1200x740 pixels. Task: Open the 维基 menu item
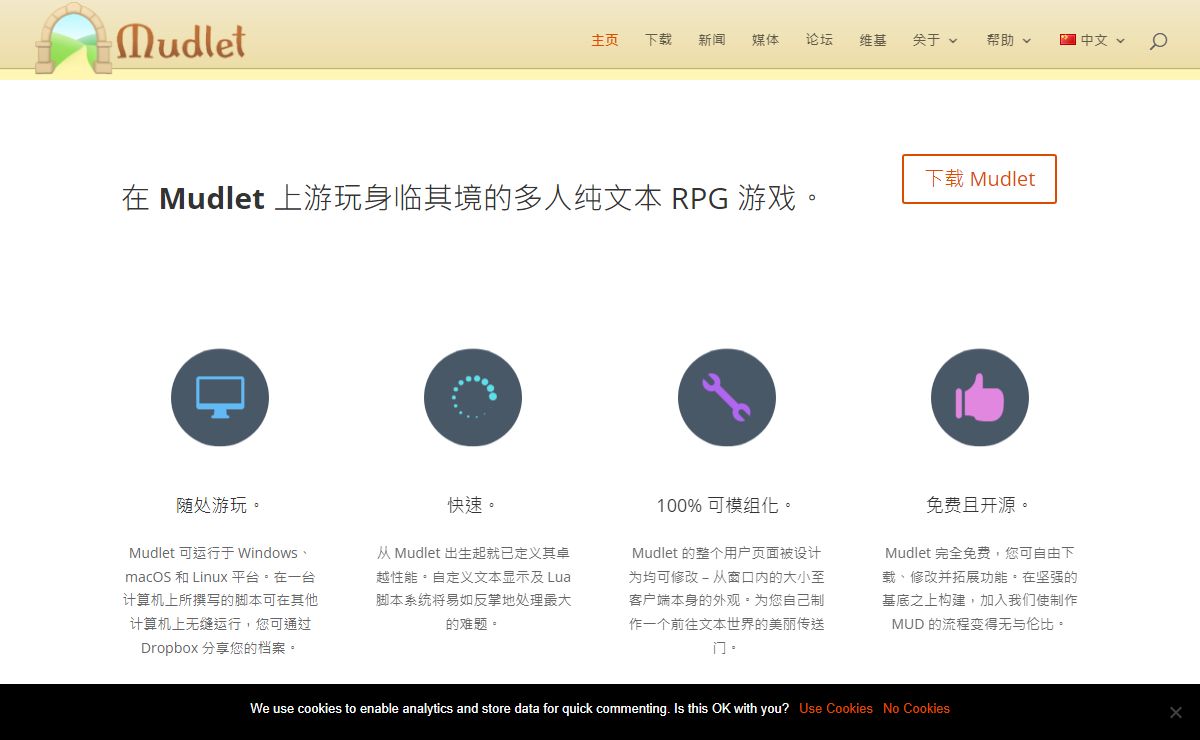(x=873, y=40)
